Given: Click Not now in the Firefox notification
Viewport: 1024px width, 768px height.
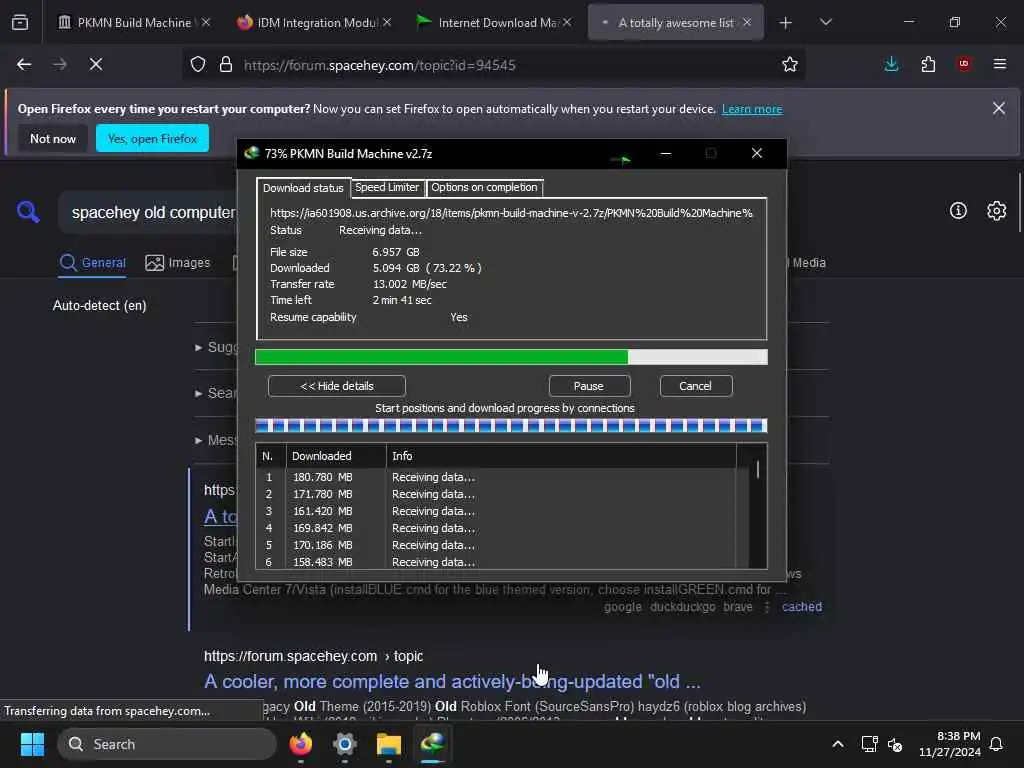Looking at the screenshot, I should pos(53,138).
